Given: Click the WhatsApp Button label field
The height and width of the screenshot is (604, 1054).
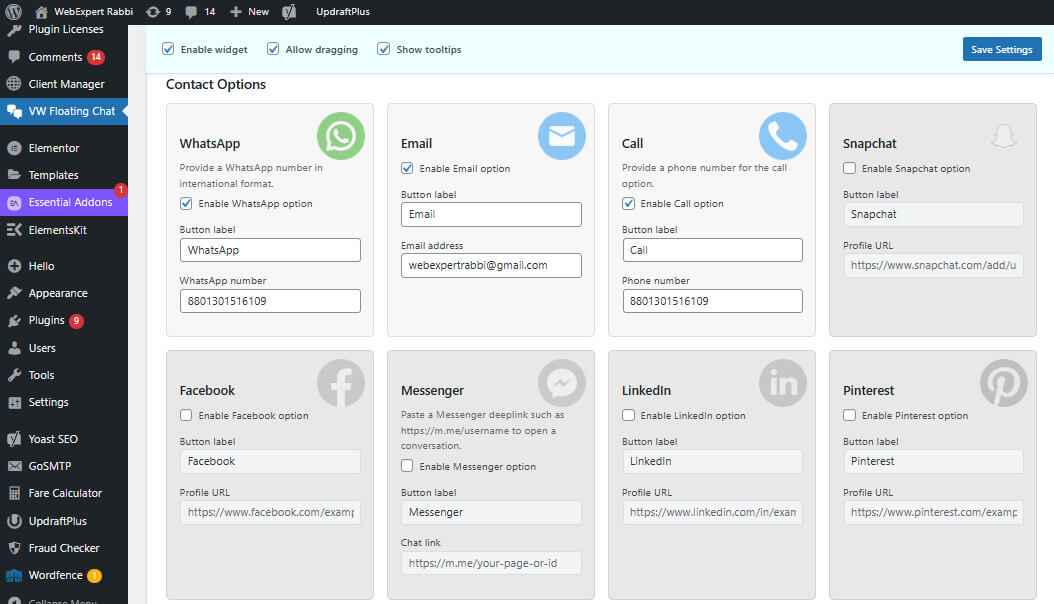Looking at the screenshot, I should [x=270, y=250].
